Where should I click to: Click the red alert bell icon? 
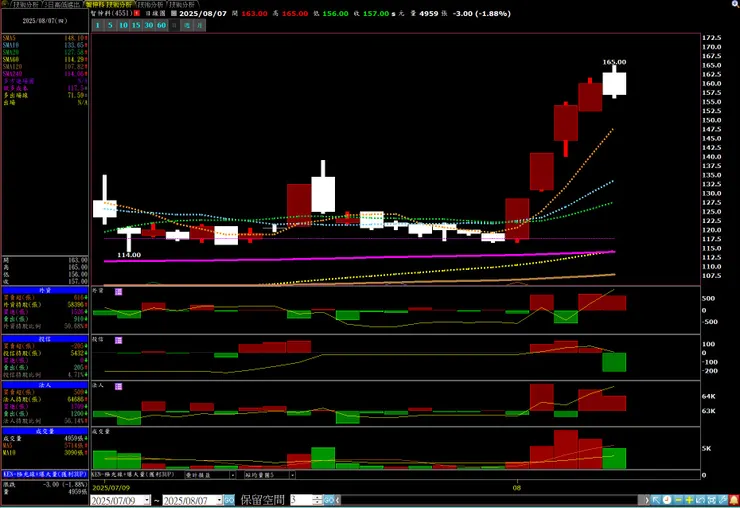point(733,500)
